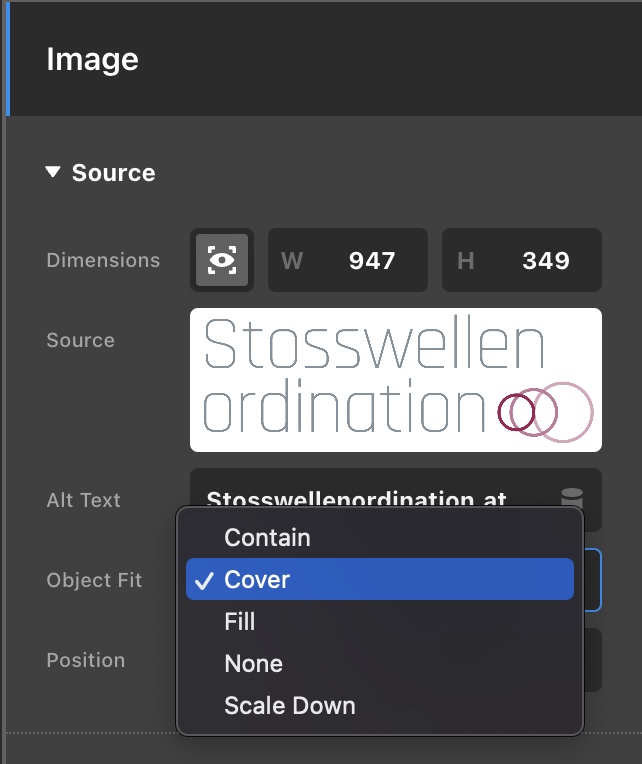The image size is (642, 764).
Task: Focus the Alt Text input field
Action: tap(380, 499)
